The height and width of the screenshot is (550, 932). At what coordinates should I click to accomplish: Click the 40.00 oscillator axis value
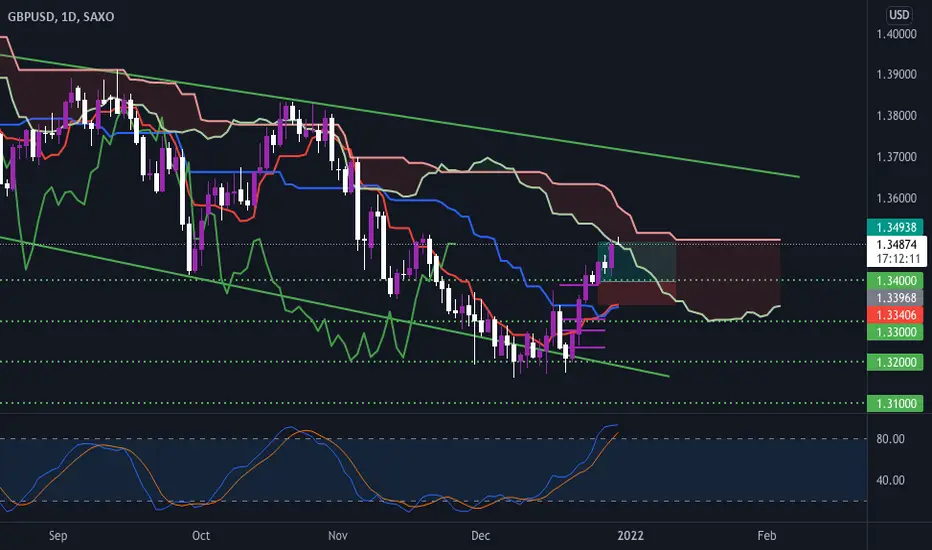890,480
